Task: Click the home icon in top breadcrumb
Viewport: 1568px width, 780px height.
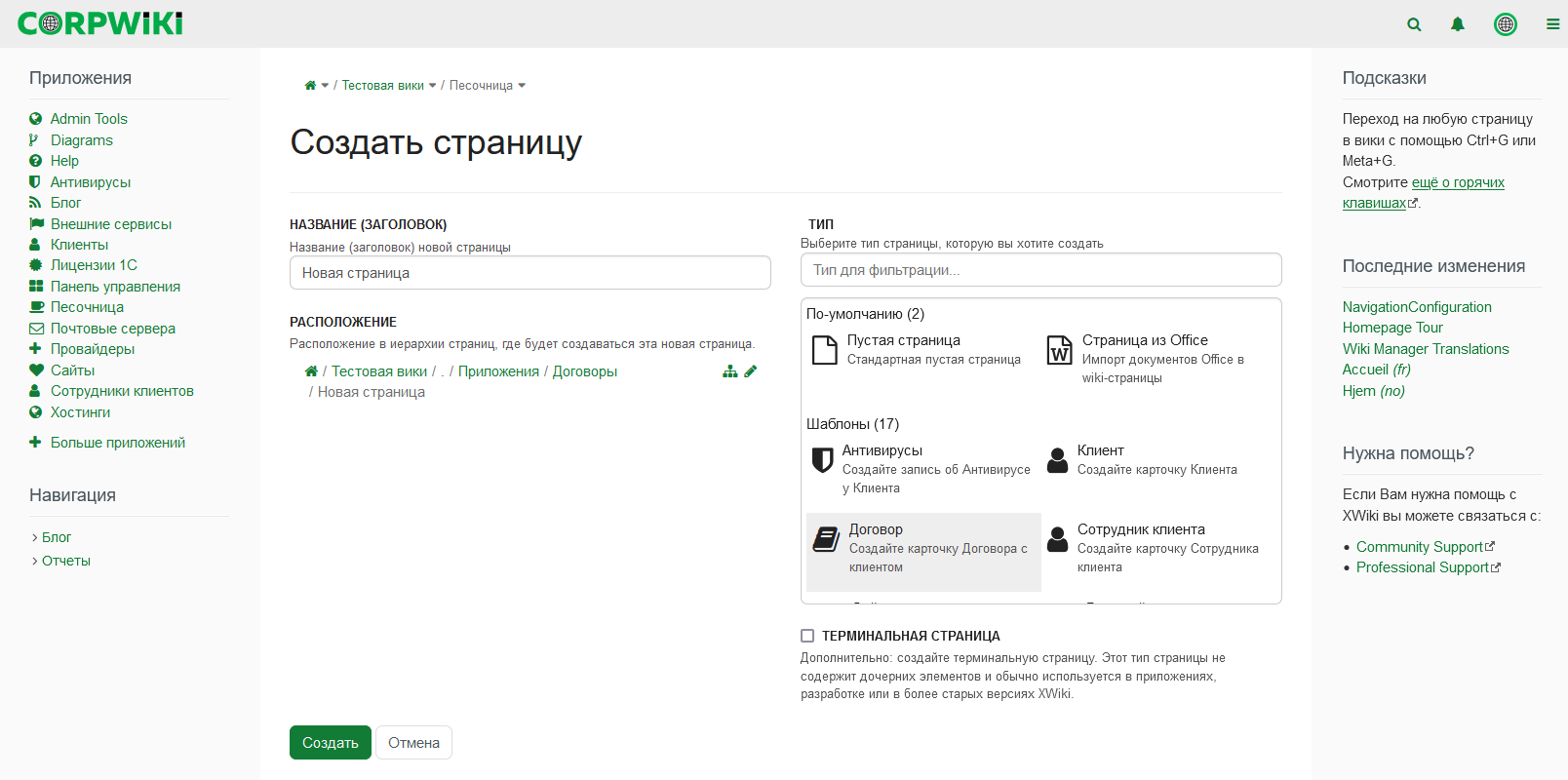Action: click(x=310, y=86)
